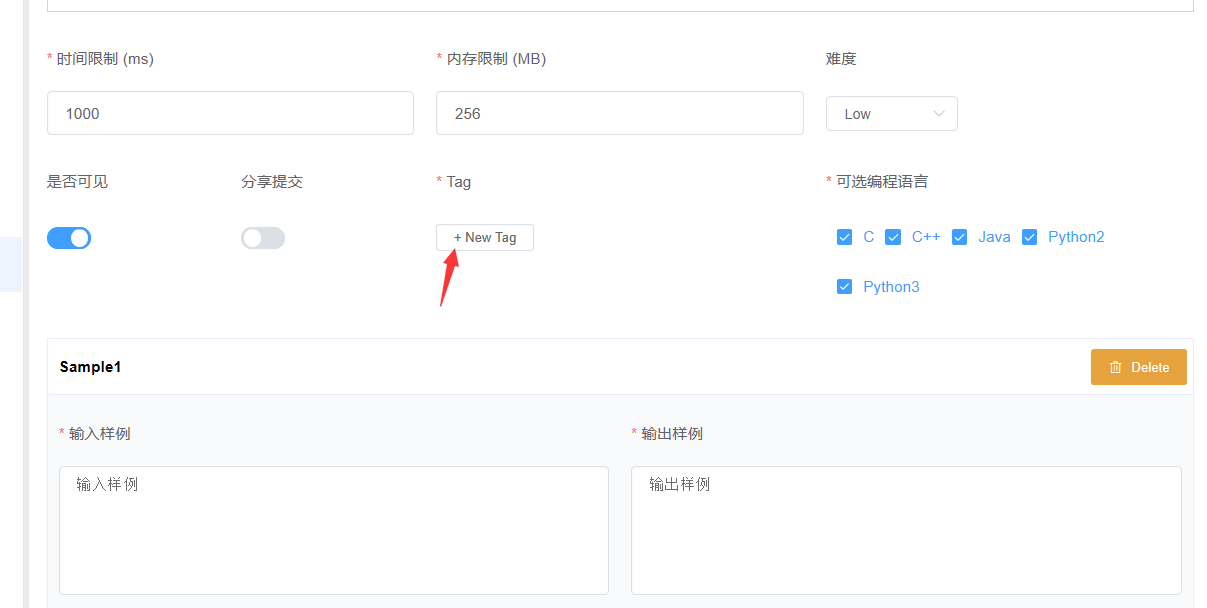Click the + New Tag button

click(x=485, y=237)
